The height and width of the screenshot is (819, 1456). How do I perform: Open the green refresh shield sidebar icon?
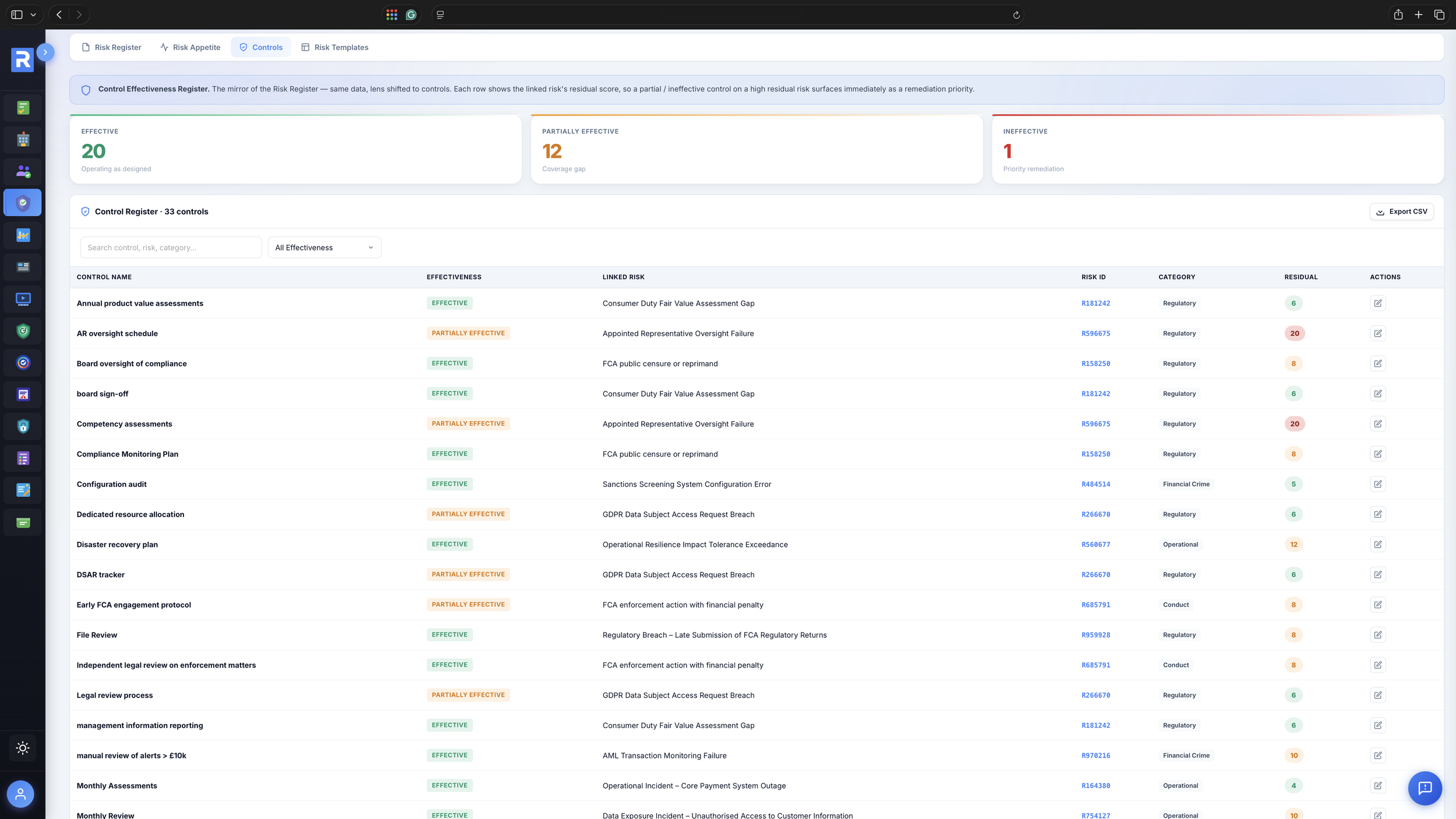[23, 331]
